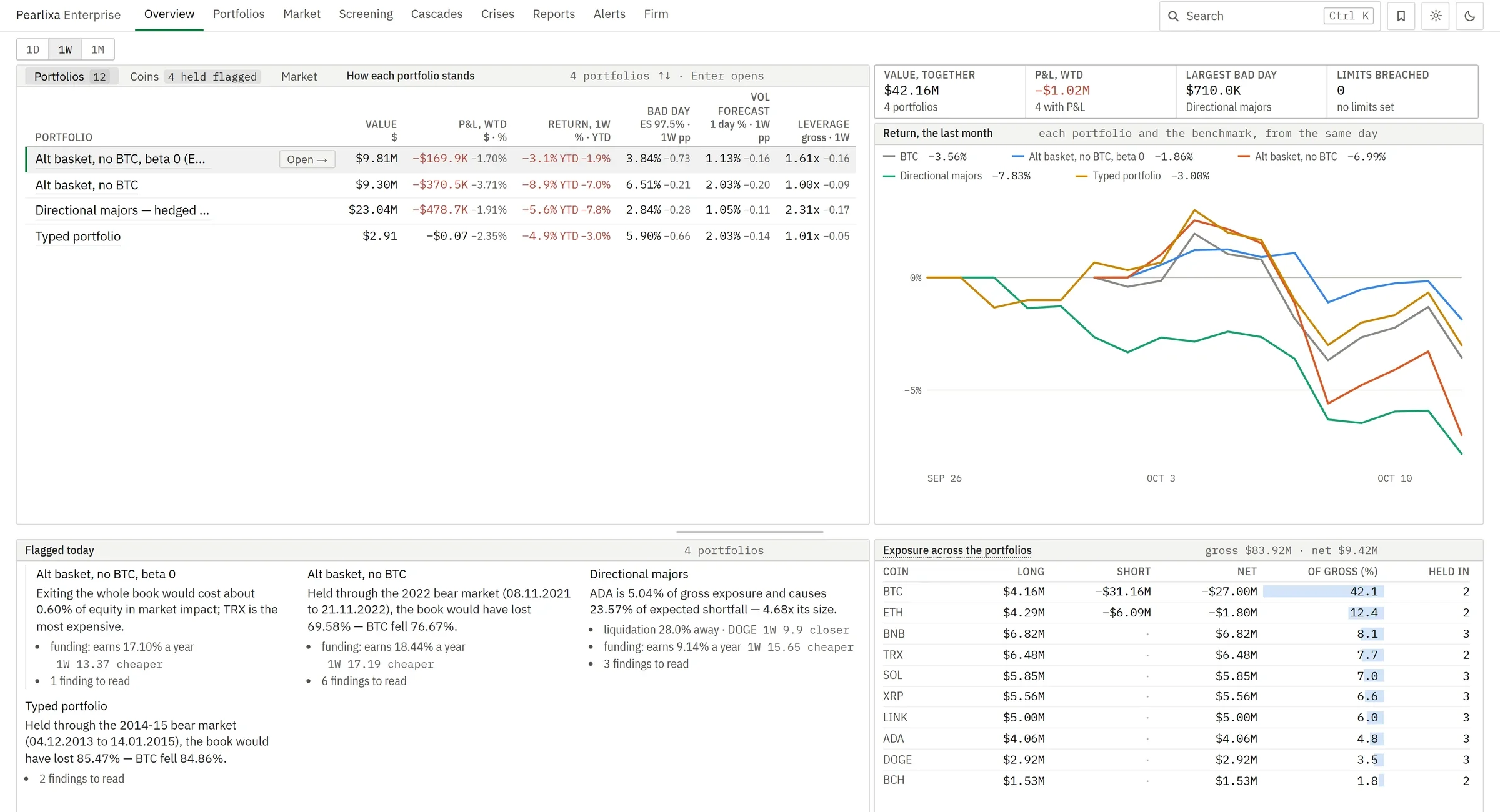Toggle Directional majors series in chart legend
Screen dimensions: 1500x812
click(956, 176)
